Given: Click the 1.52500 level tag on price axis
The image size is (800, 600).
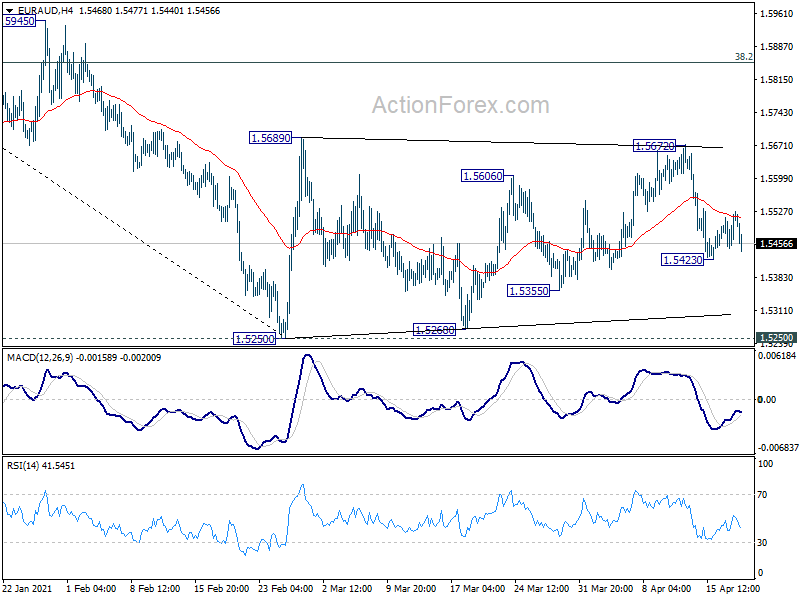Looking at the screenshot, I should point(777,338).
